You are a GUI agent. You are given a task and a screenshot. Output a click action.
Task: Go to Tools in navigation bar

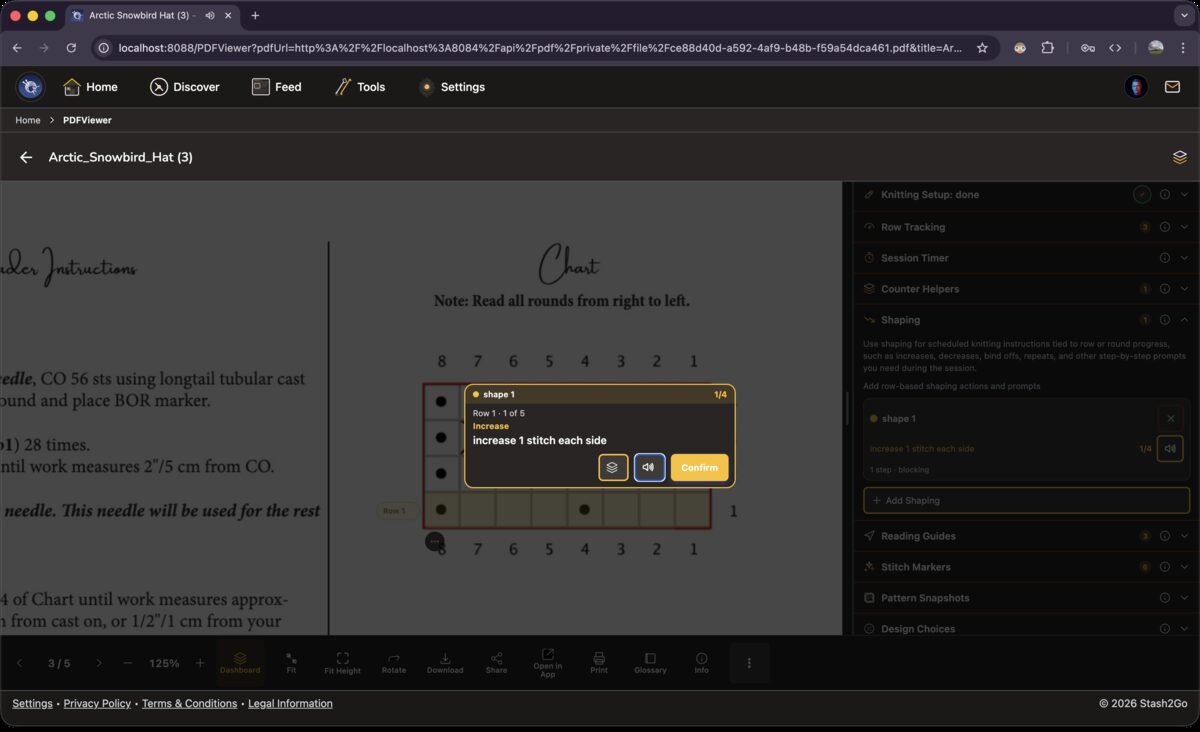[360, 87]
